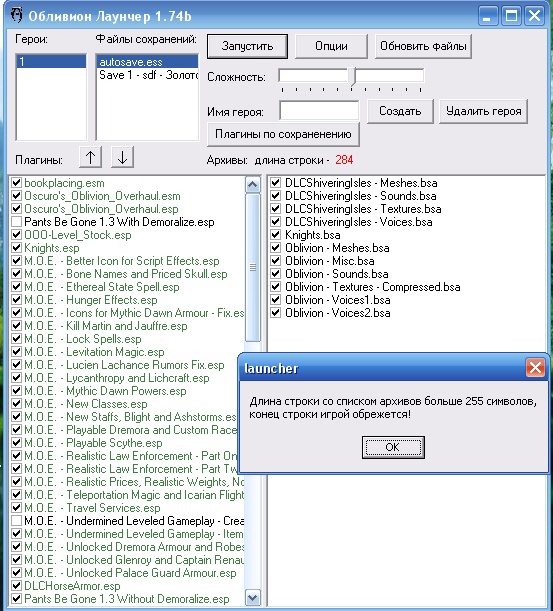Screen dimensions: 553x611
Task: Move selected plugin up with arrow button
Action: [90, 157]
